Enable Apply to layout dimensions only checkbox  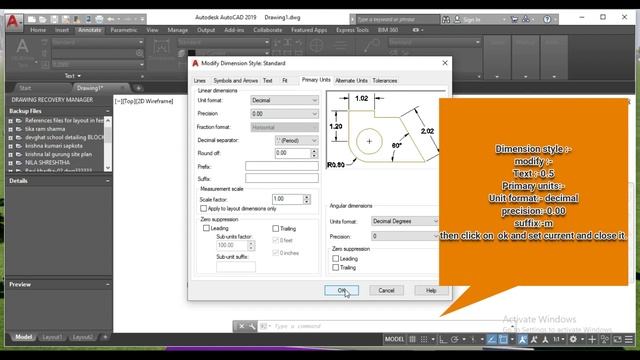pyautogui.click(x=204, y=209)
